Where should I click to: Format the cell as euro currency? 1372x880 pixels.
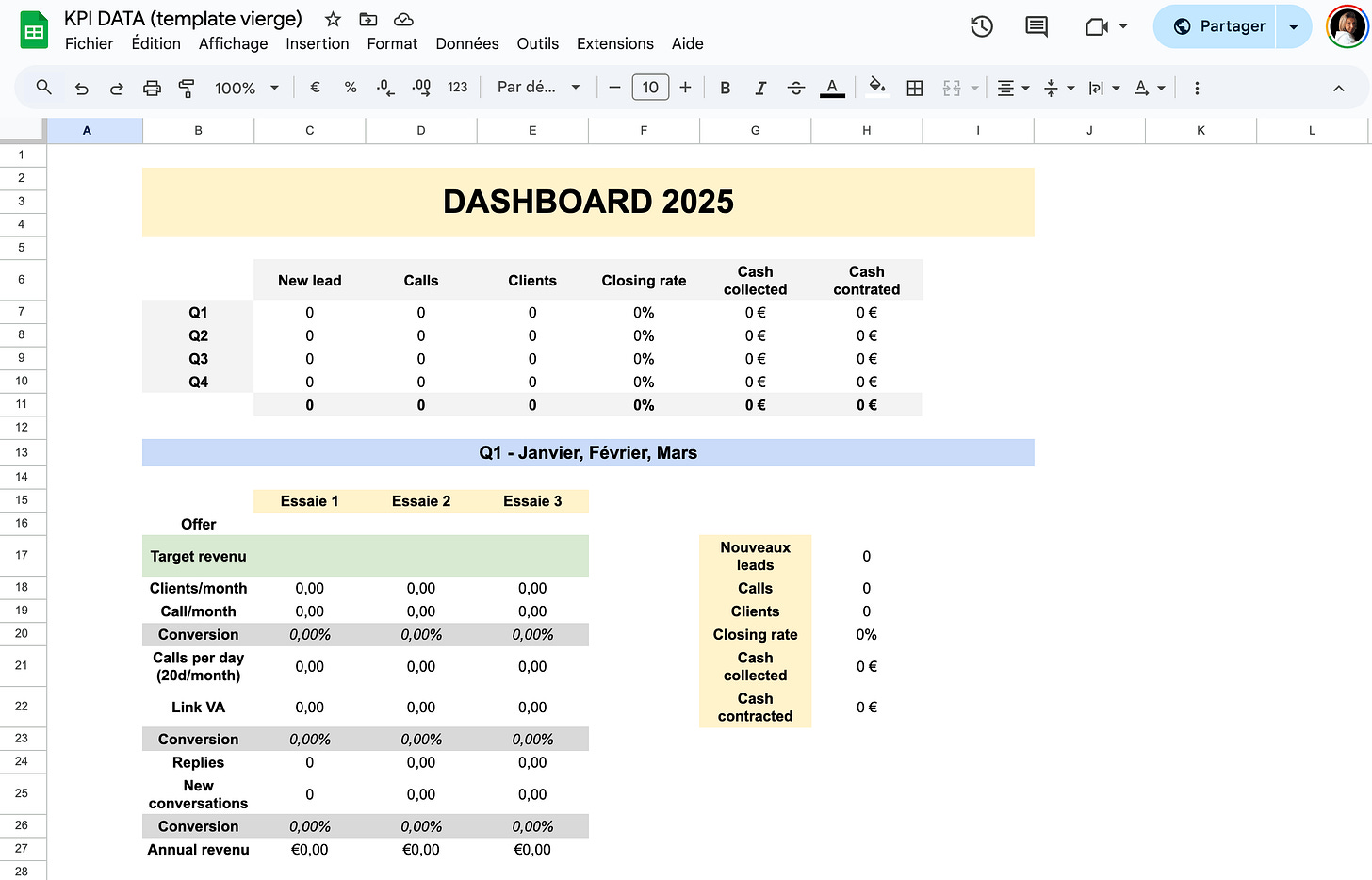315,88
